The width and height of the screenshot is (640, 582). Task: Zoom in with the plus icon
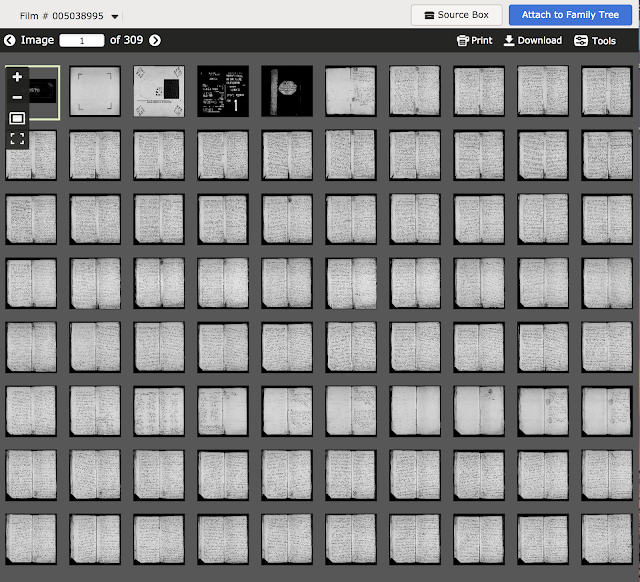point(17,77)
